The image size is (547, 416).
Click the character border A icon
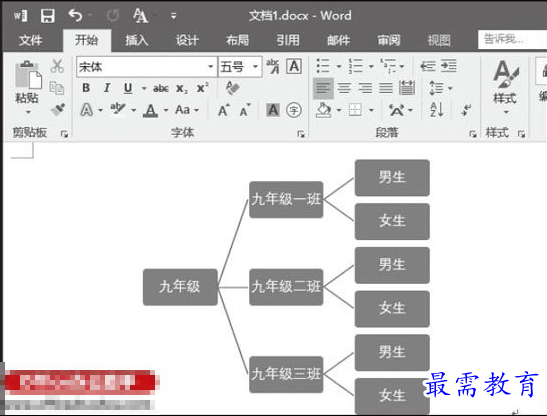coord(294,66)
